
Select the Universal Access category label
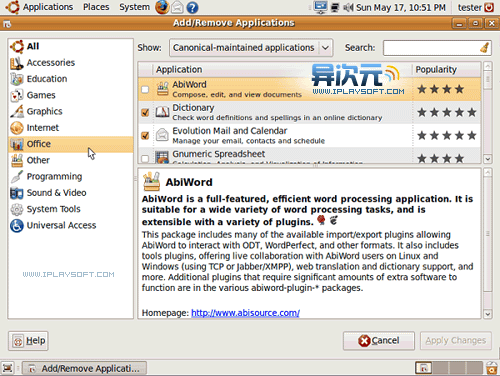coord(61,226)
